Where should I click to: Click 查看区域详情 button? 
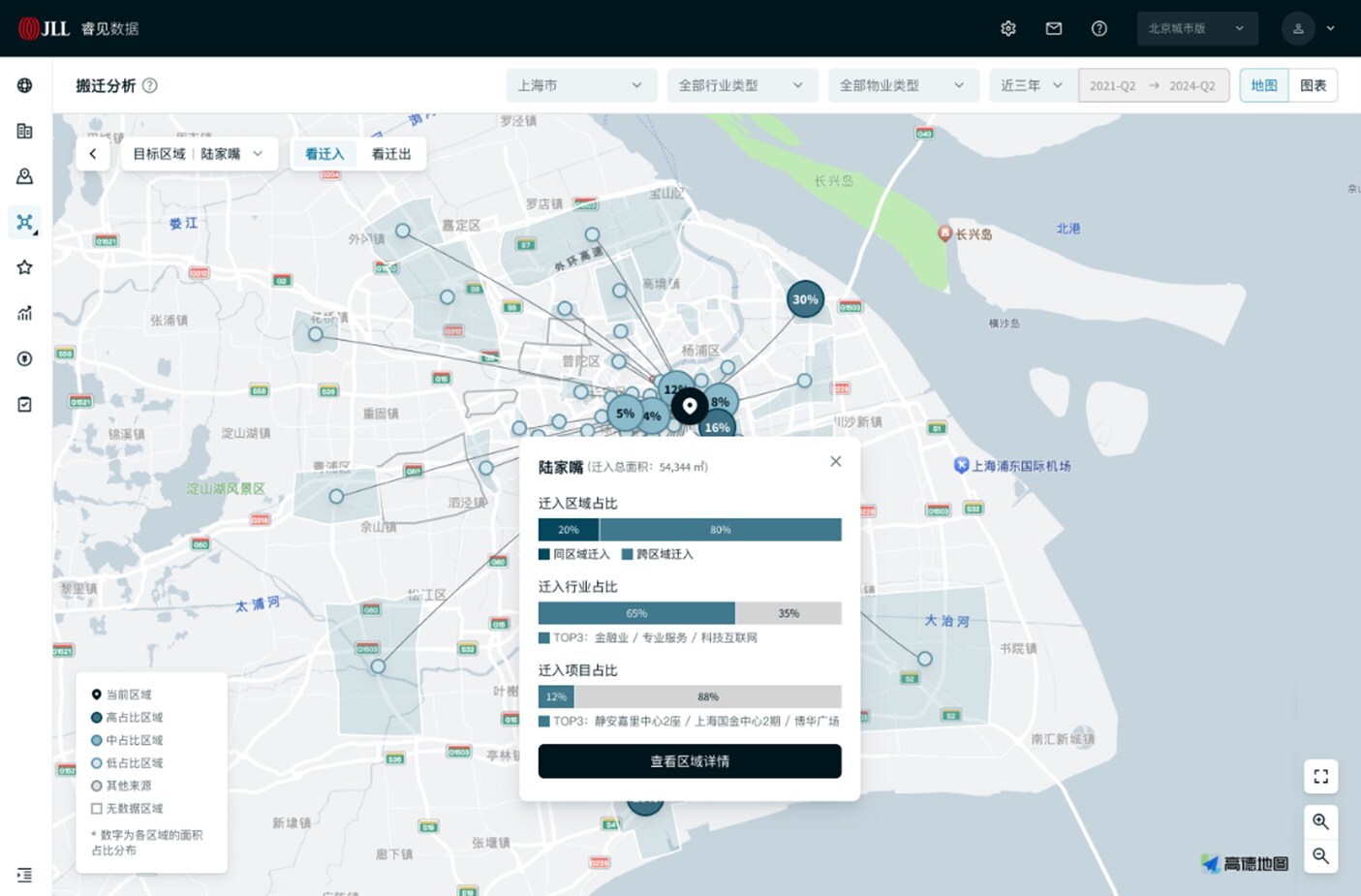(x=690, y=761)
